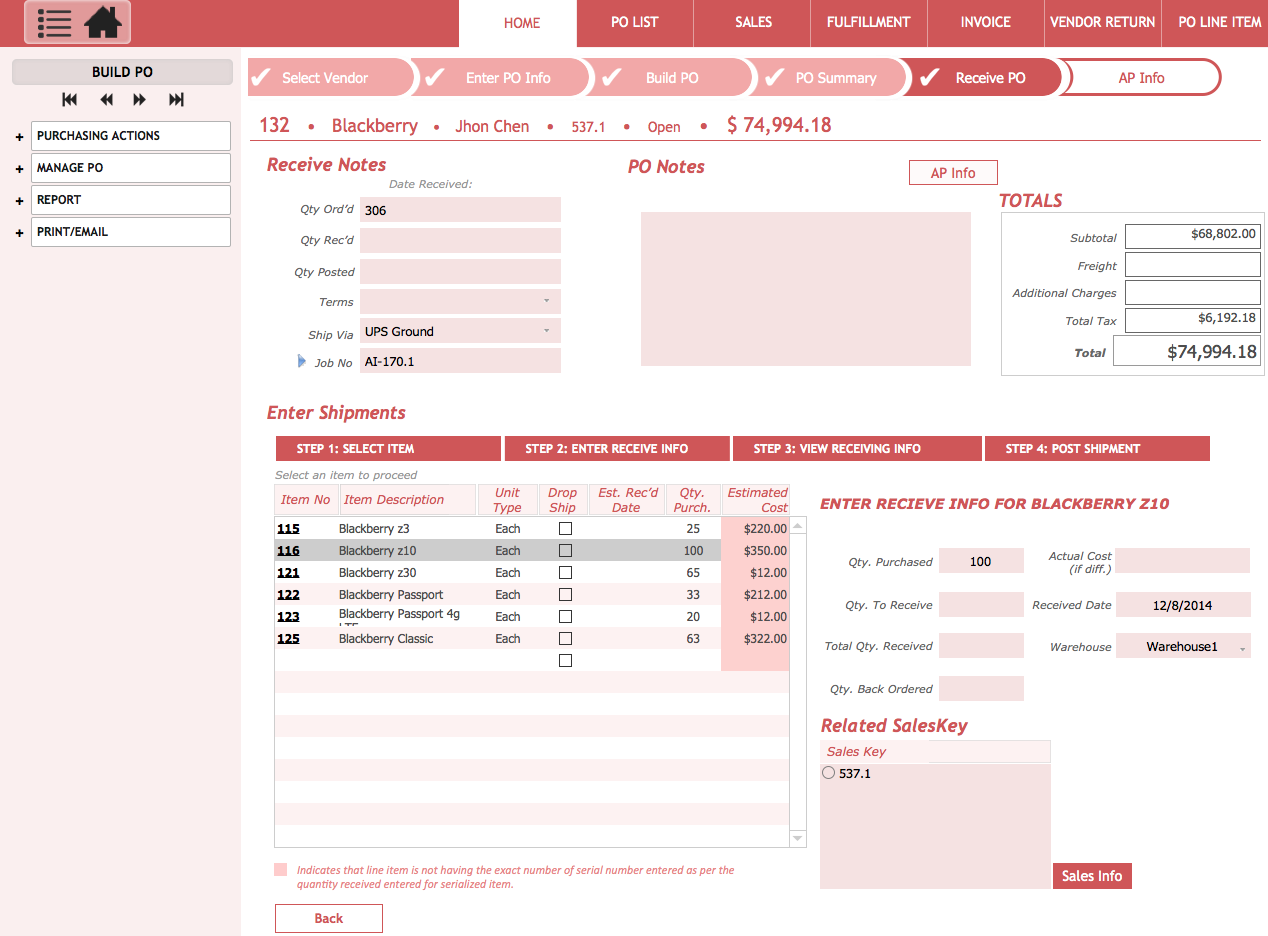Jump to last PO record
Image resolution: width=1268 pixels, height=936 pixels.
[177, 99]
